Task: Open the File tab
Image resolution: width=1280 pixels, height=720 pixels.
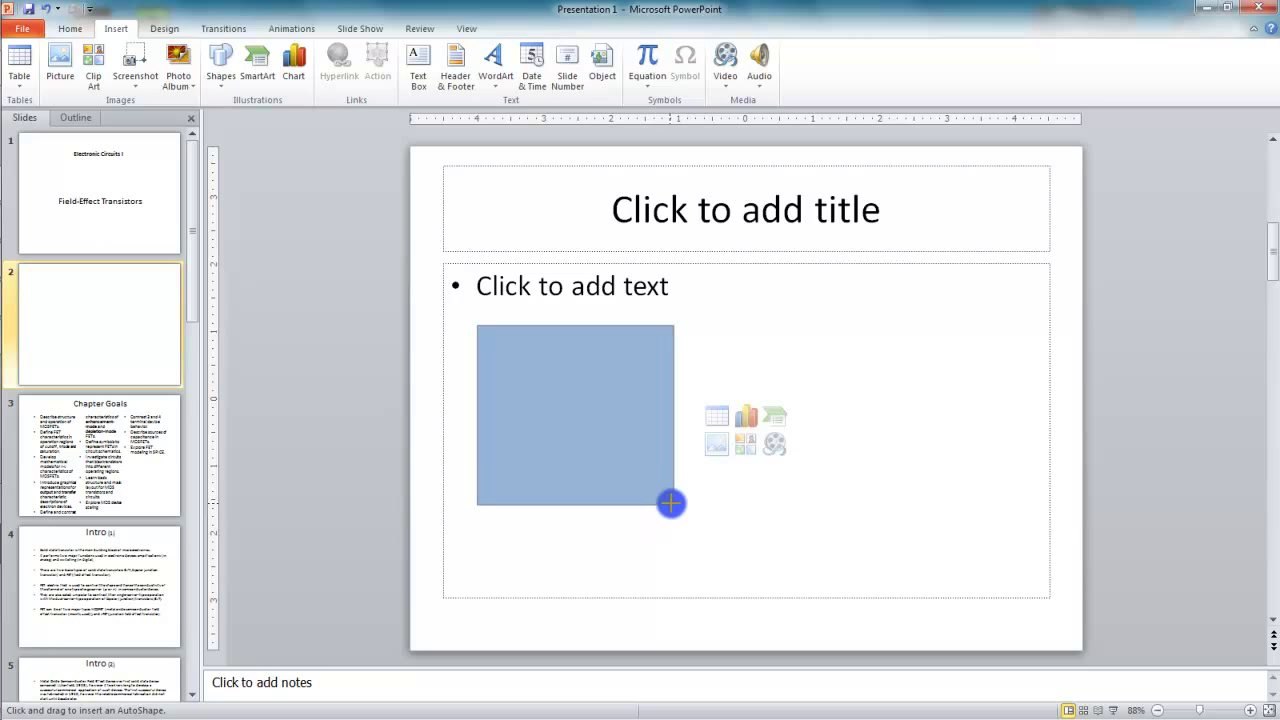Action: [22, 29]
